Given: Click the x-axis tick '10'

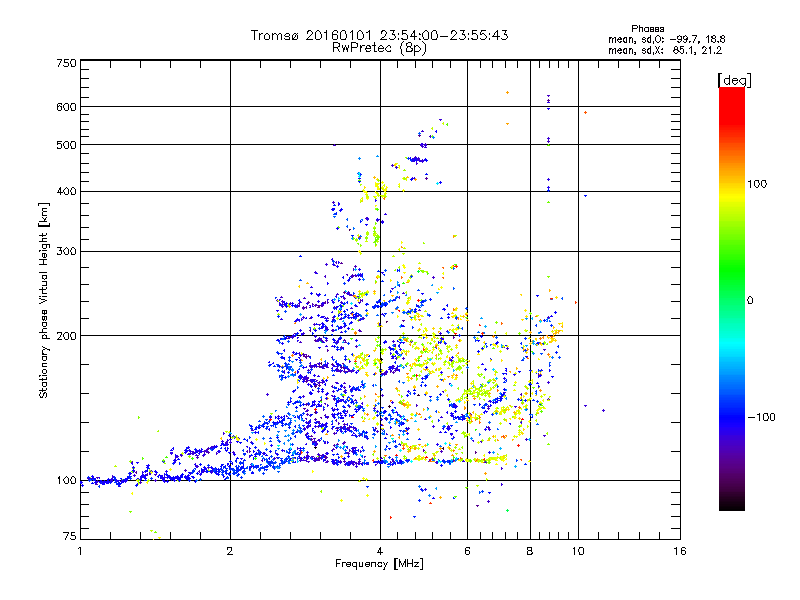Looking at the screenshot, I should [578, 551].
